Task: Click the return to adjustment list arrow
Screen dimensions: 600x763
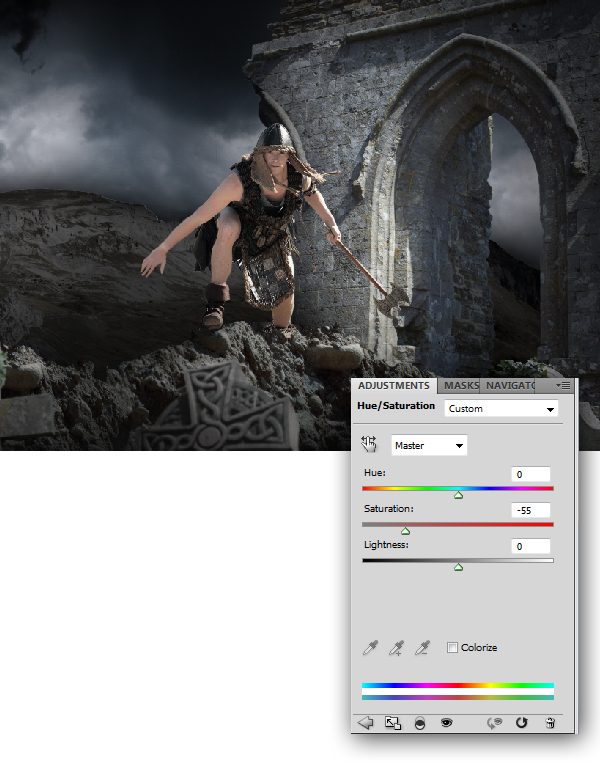Action: tap(365, 723)
